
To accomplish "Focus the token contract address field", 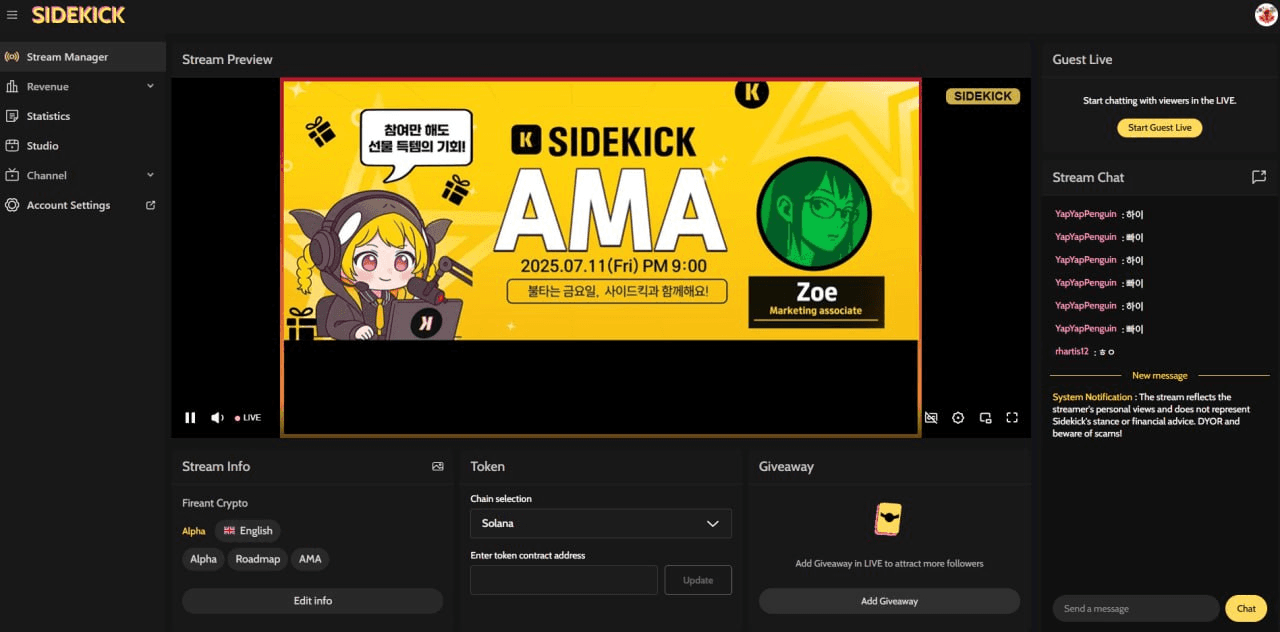I will 564,580.
